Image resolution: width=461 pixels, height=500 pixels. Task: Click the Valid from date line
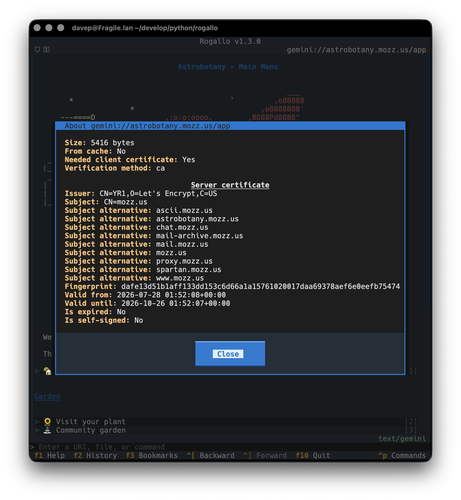(145, 295)
